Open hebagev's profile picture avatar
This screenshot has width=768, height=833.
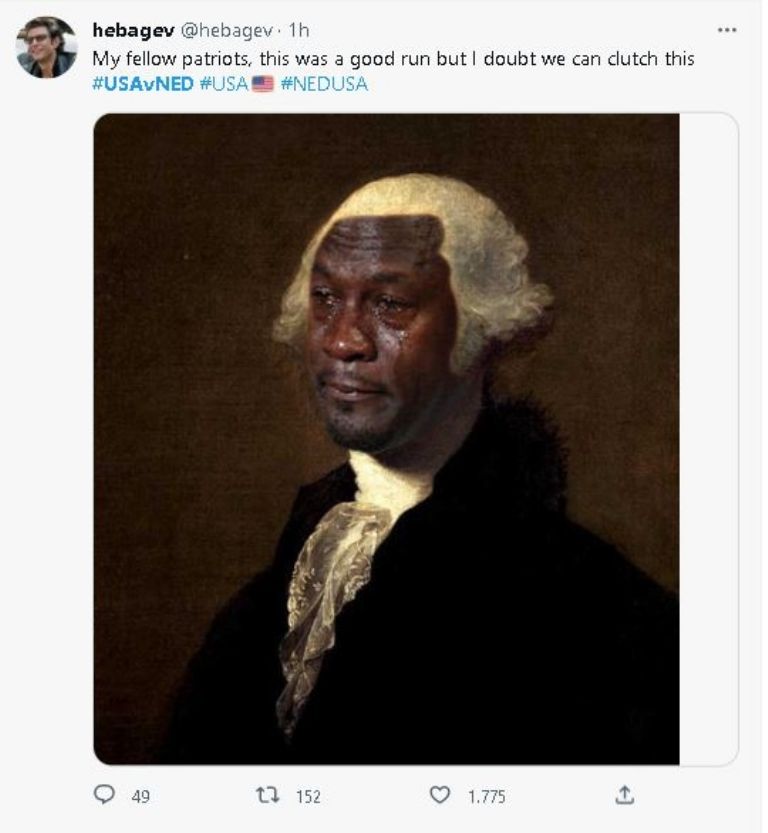tap(46, 47)
